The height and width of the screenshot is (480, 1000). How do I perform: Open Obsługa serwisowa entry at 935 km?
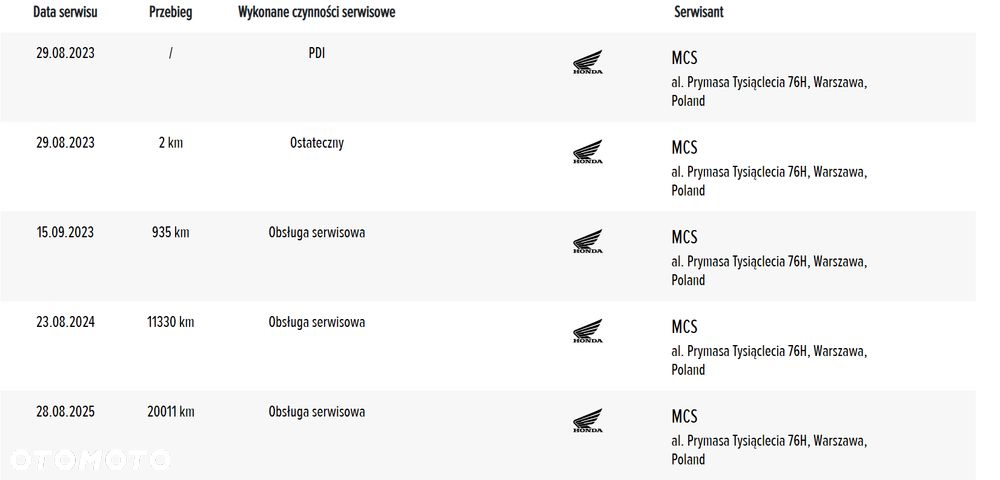[316, 233]
